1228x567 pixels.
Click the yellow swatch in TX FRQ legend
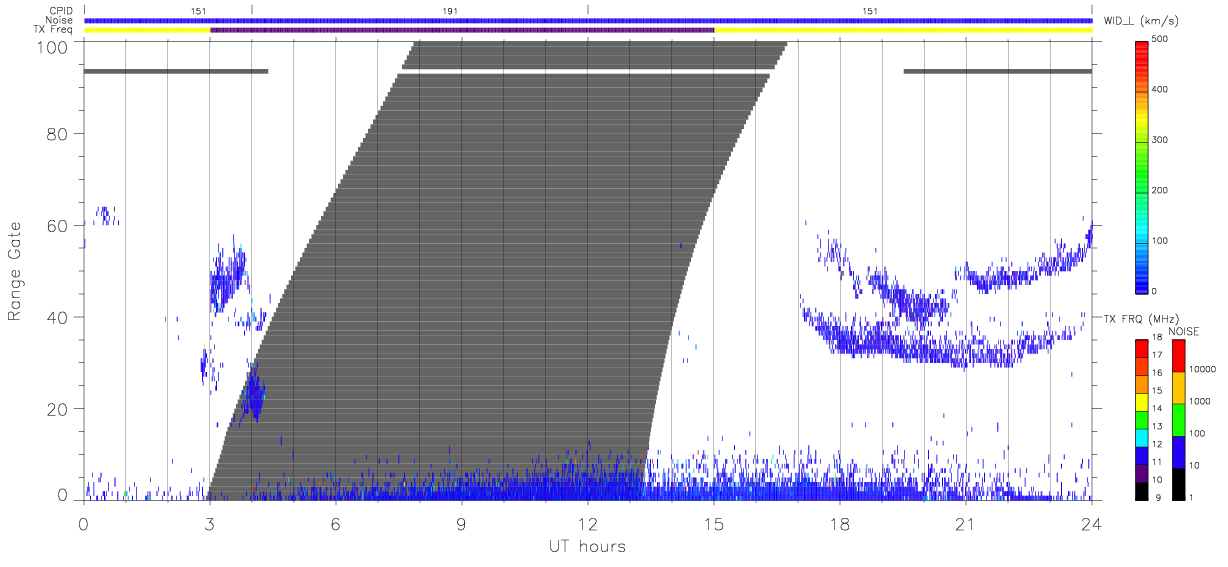(1142, 401)
